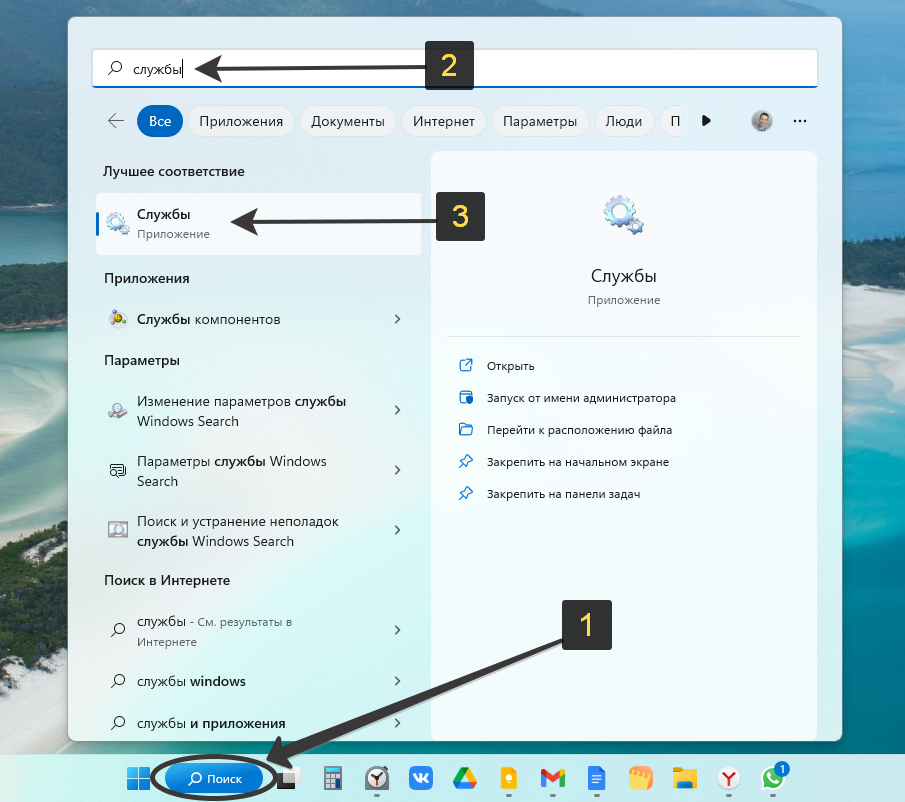This screenshot has width=905, height=802.
Task: Open the three-dots options menu
Action: 800,121
